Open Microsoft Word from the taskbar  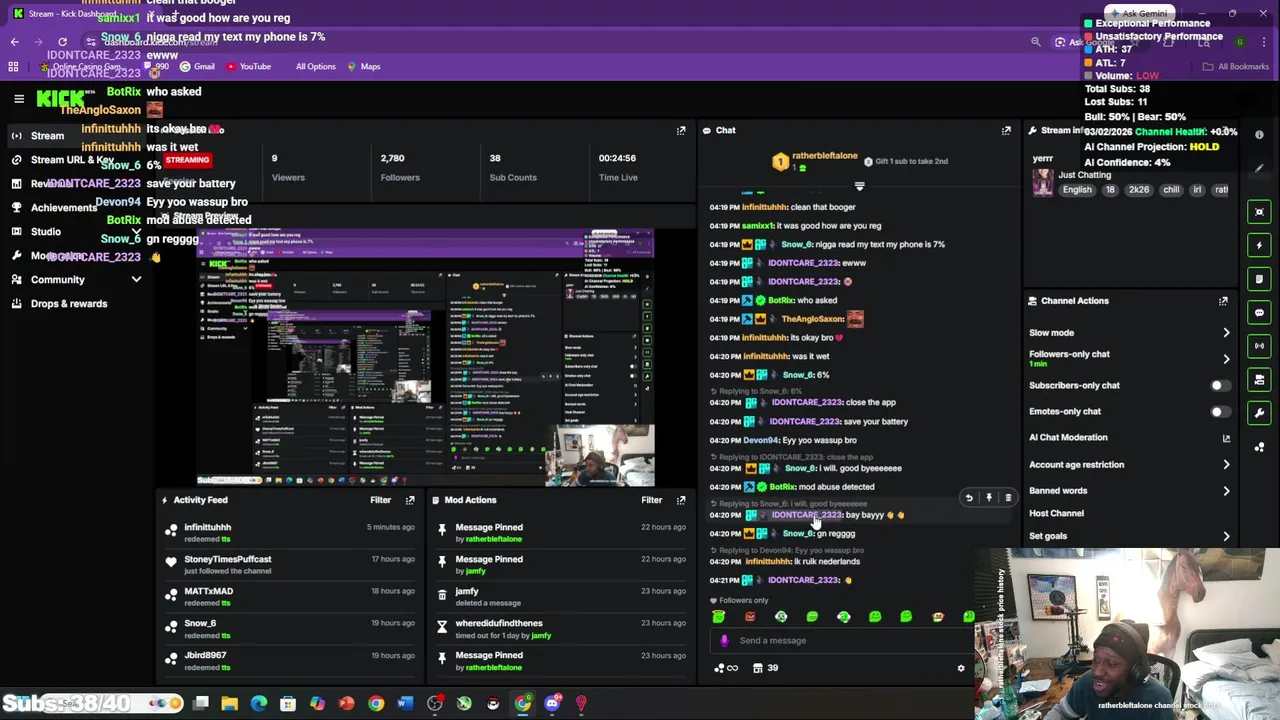tap(405, 704)
